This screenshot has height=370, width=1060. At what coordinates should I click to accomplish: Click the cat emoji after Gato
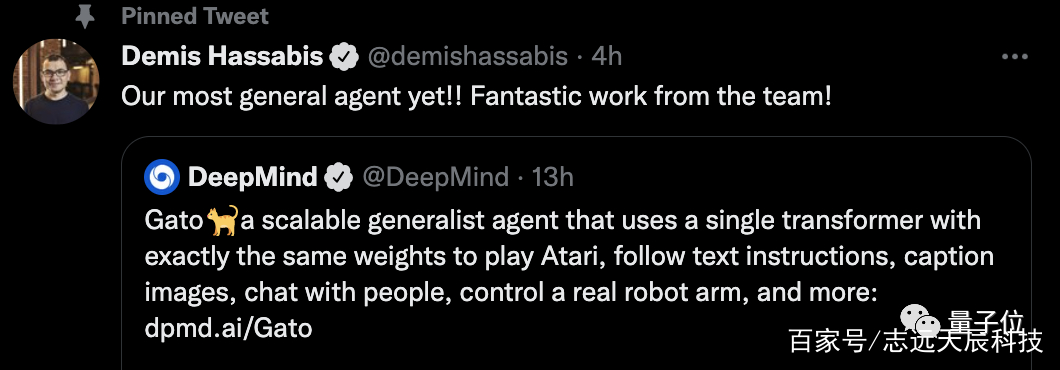(222, 221)
